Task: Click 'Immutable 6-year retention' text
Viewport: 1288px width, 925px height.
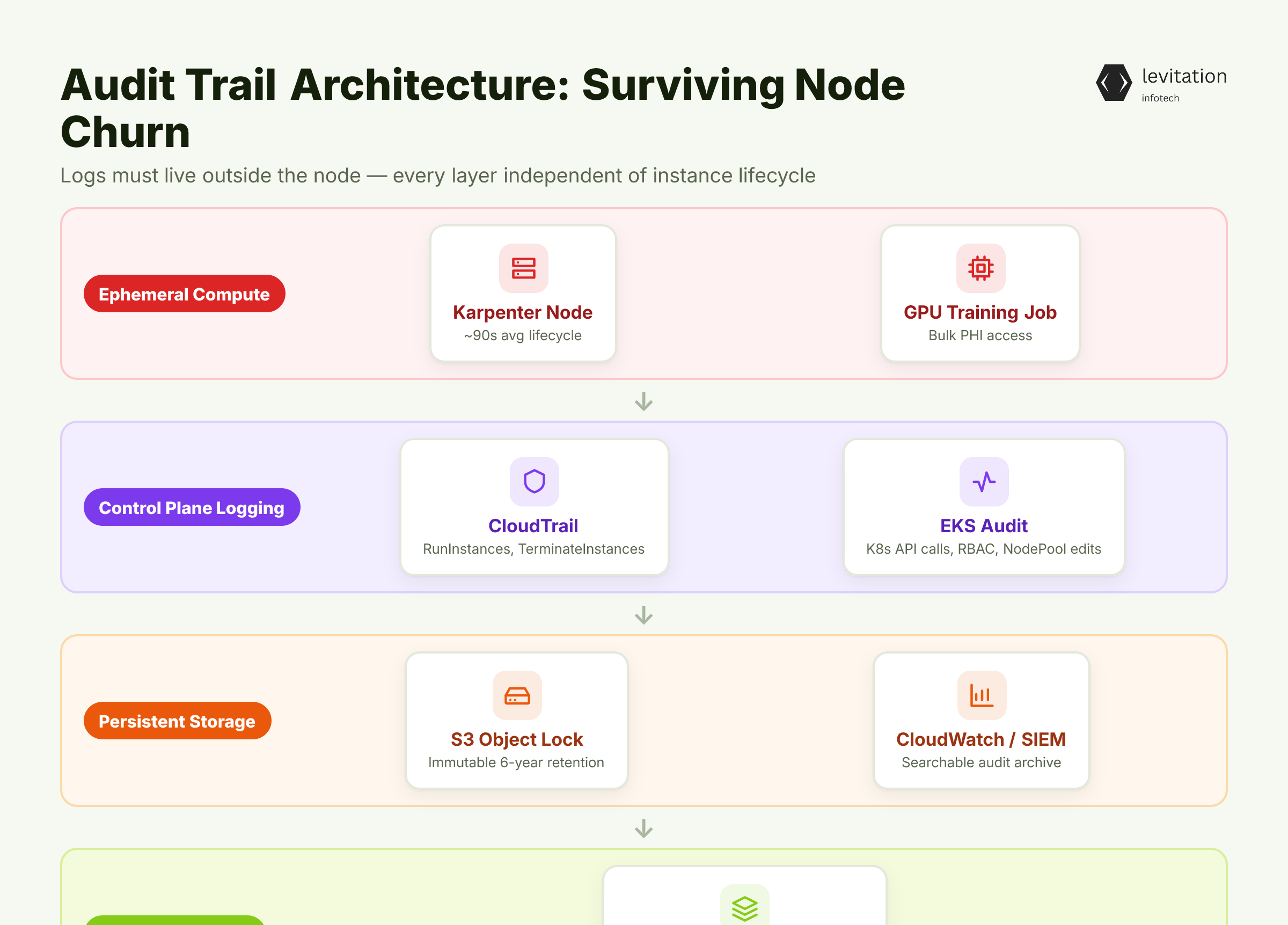Action: [516, 762]
